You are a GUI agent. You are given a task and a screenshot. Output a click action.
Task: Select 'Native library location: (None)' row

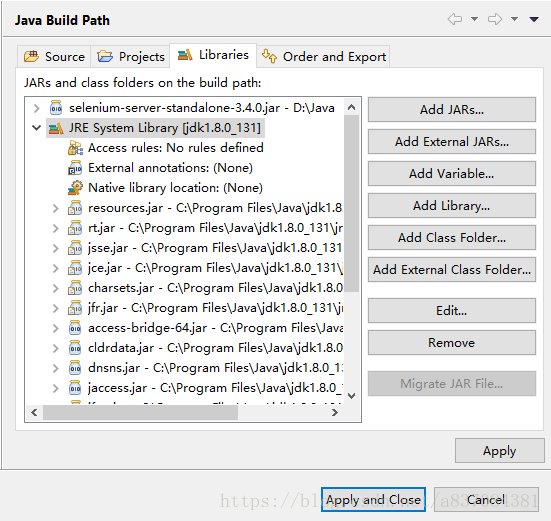tap(175, 188)
